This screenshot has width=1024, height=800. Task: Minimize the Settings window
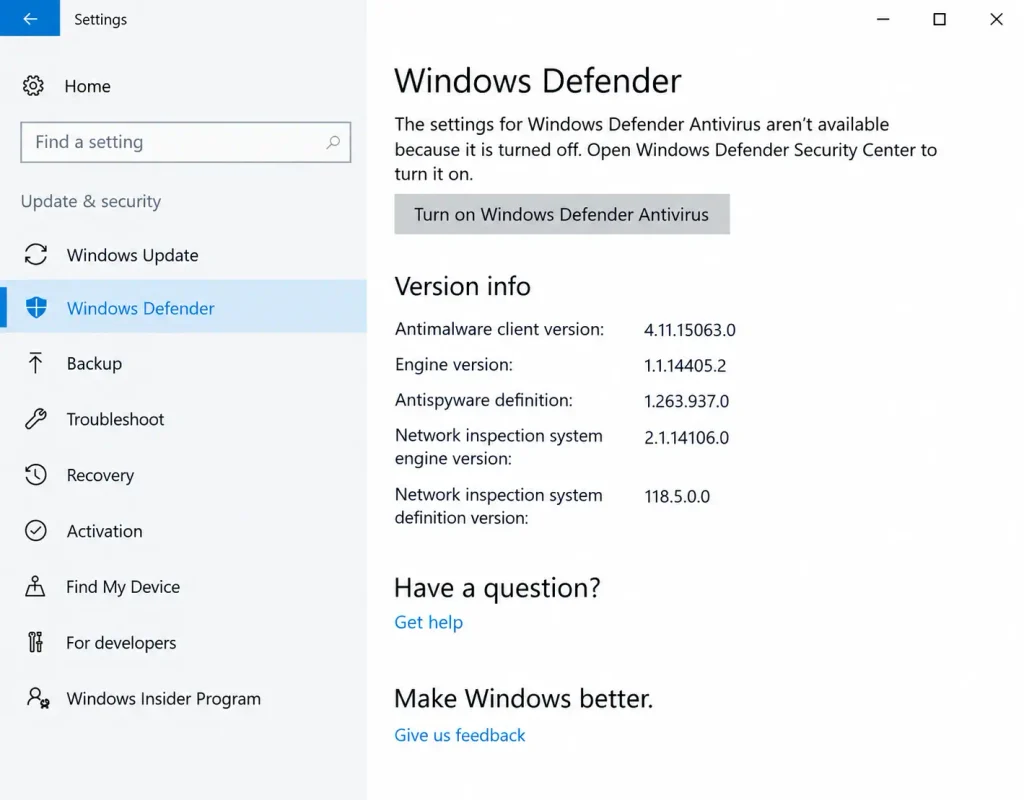883,19
